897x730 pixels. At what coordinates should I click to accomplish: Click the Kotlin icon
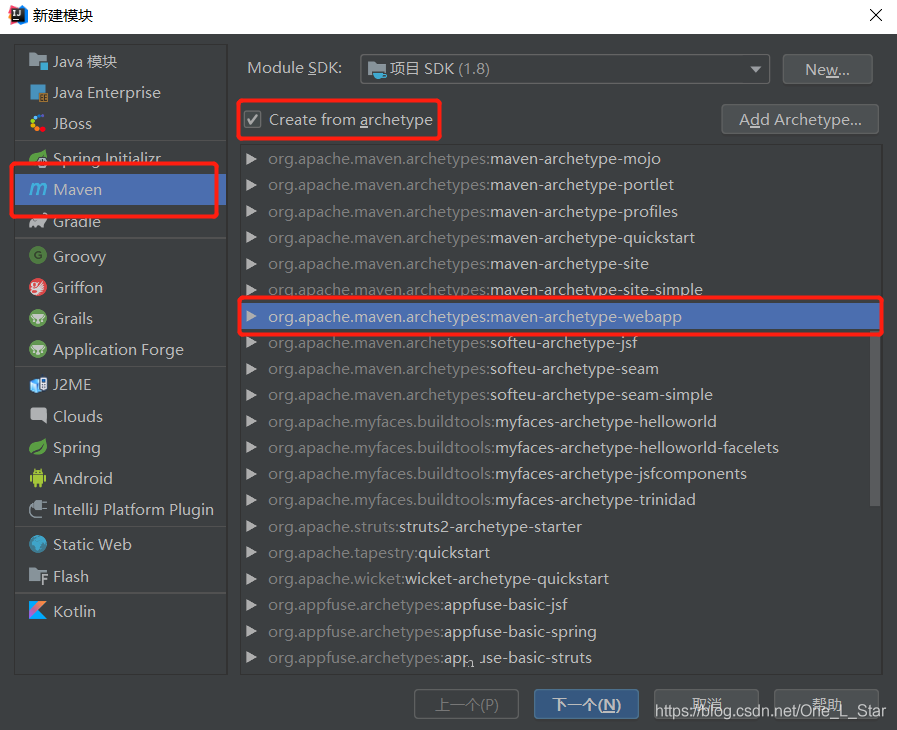[x=38, y=610]
